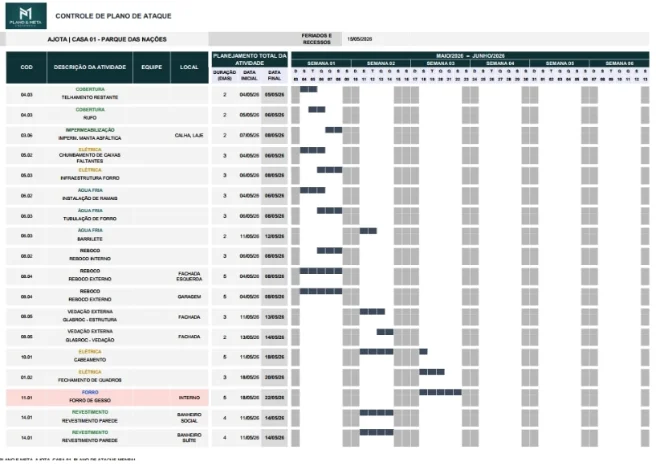Click the IMPERMEABILIZAÇÃO category label
The image size is (656, 470).
point(90,130)
